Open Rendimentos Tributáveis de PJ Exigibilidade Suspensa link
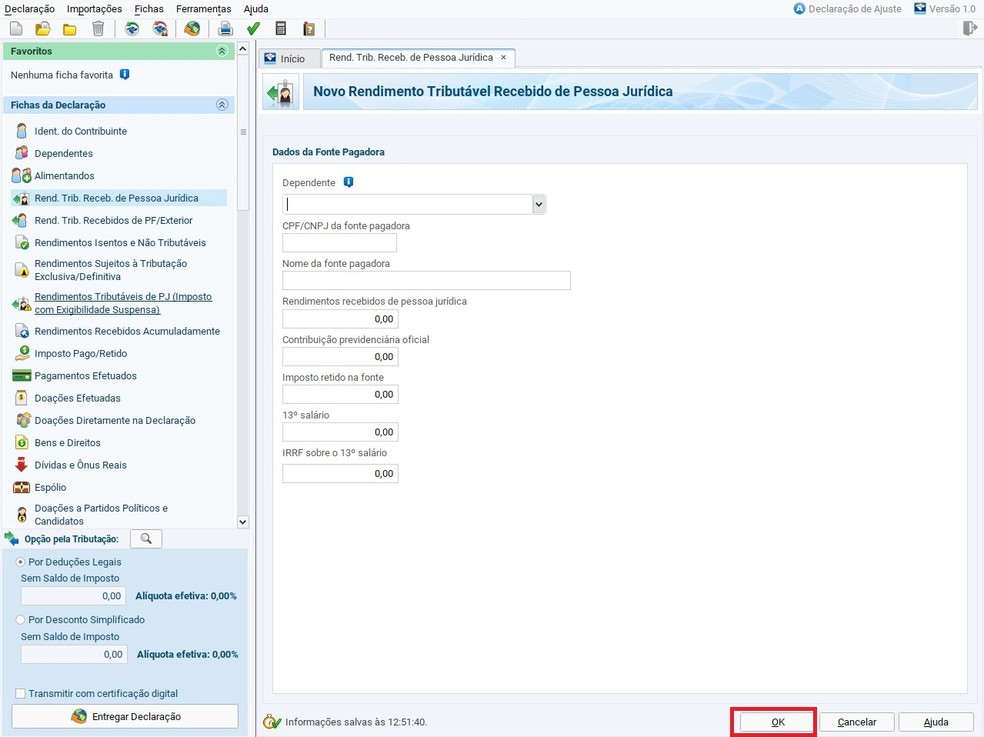This screenshot has width=984, height=737. [123, 303]
